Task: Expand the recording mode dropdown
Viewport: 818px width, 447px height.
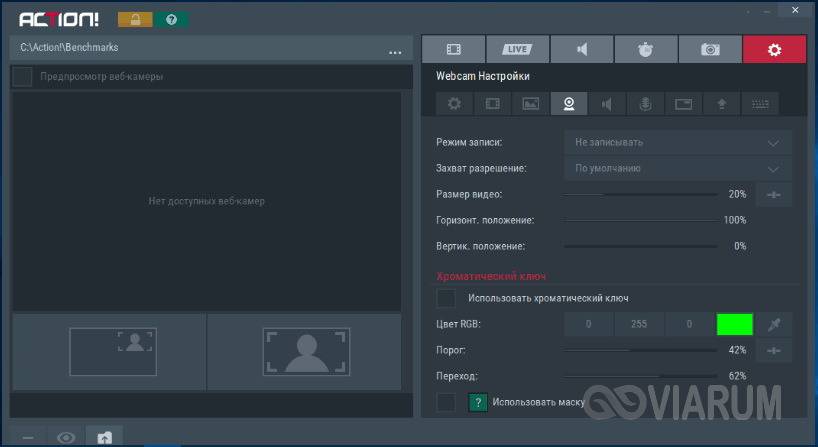Action: click(677, 142)
